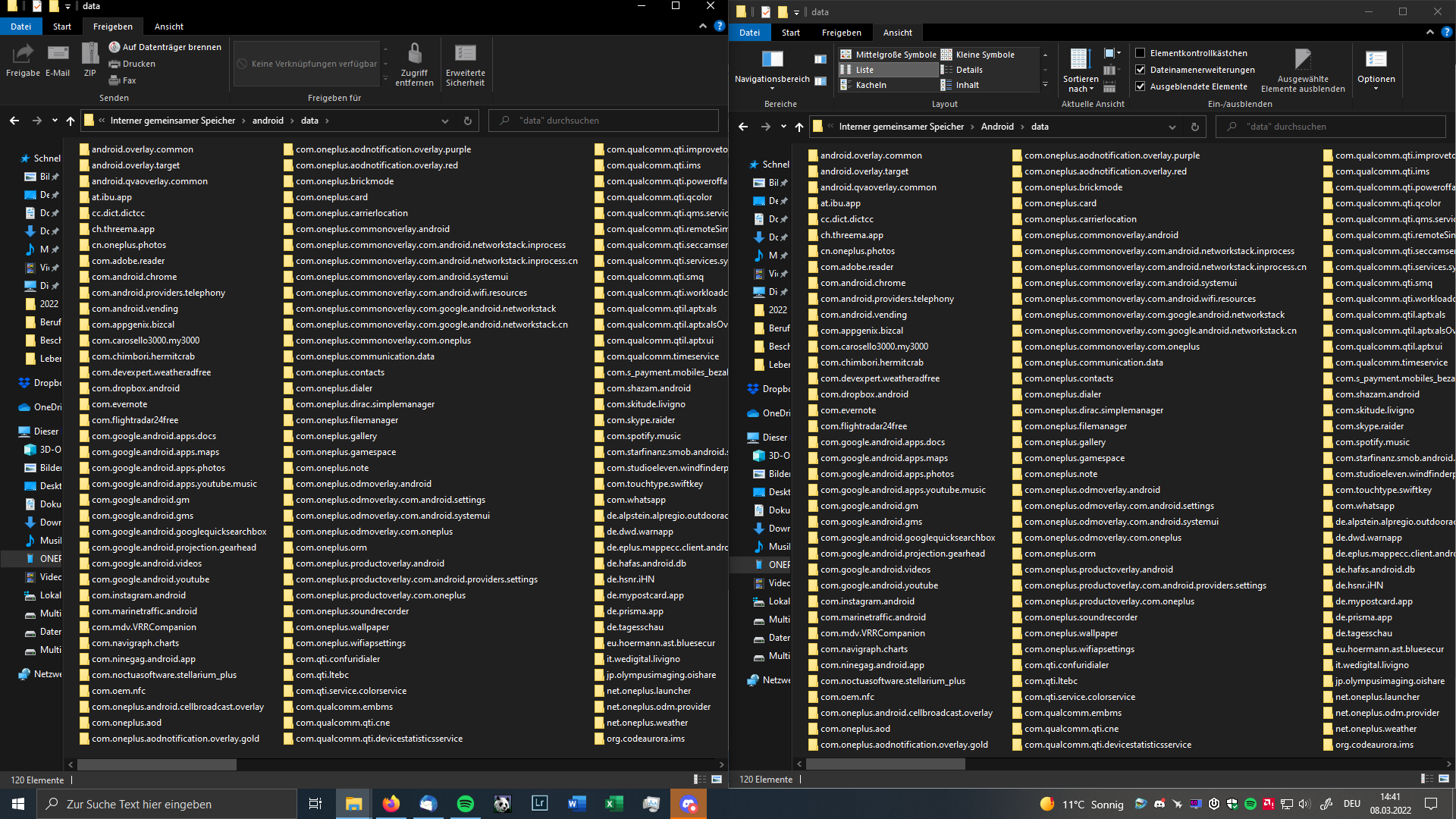Image resolution: width=1456 pixels, height=819 pixels.
Task: Click the right window horizontal scrollbar
Action: tap(885, 764)
